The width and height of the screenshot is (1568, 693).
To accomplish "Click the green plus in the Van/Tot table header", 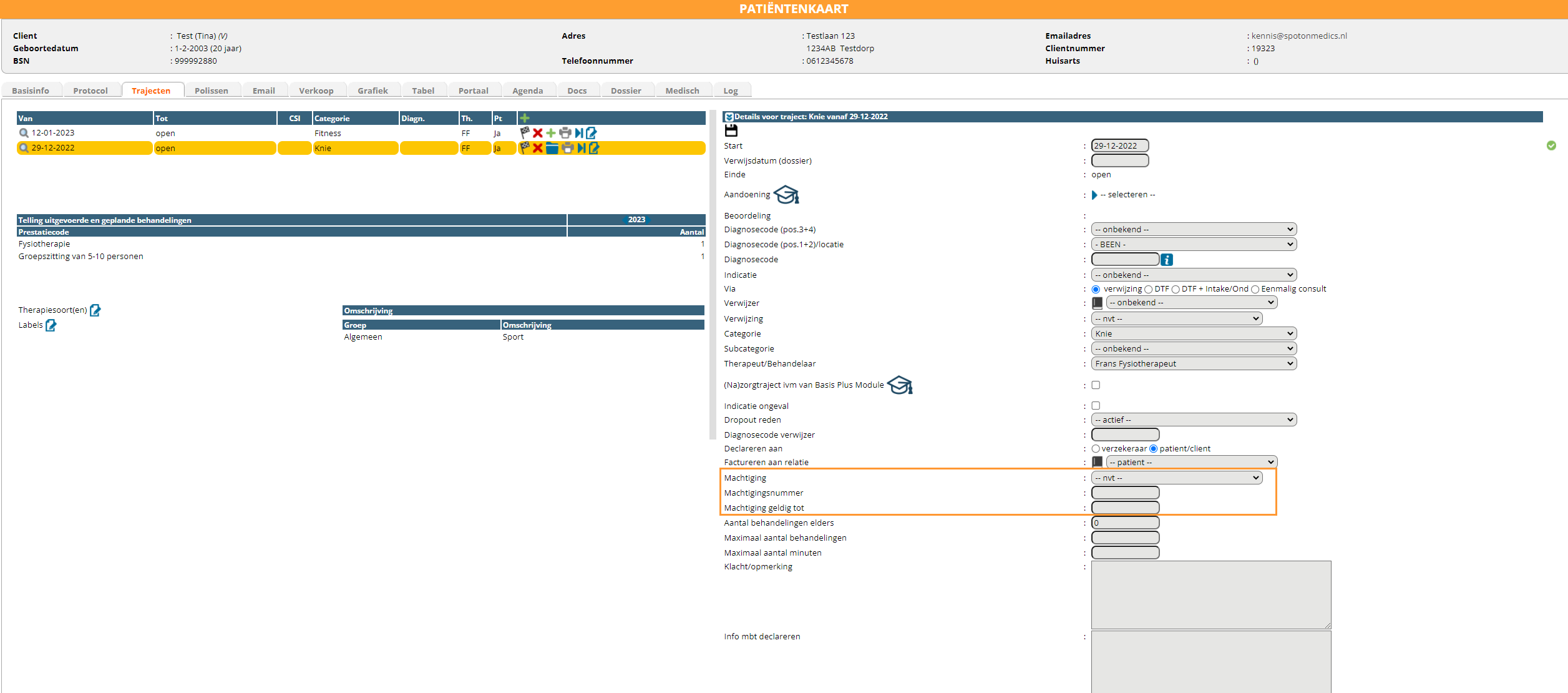I will click(x=525, y=118).
